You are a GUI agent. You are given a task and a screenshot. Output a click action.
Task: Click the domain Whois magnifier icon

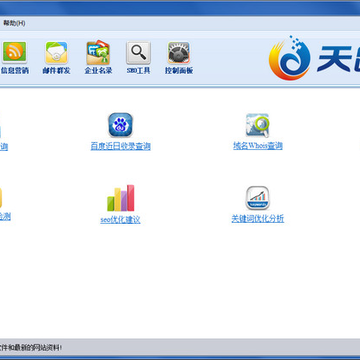coord(257,125)
